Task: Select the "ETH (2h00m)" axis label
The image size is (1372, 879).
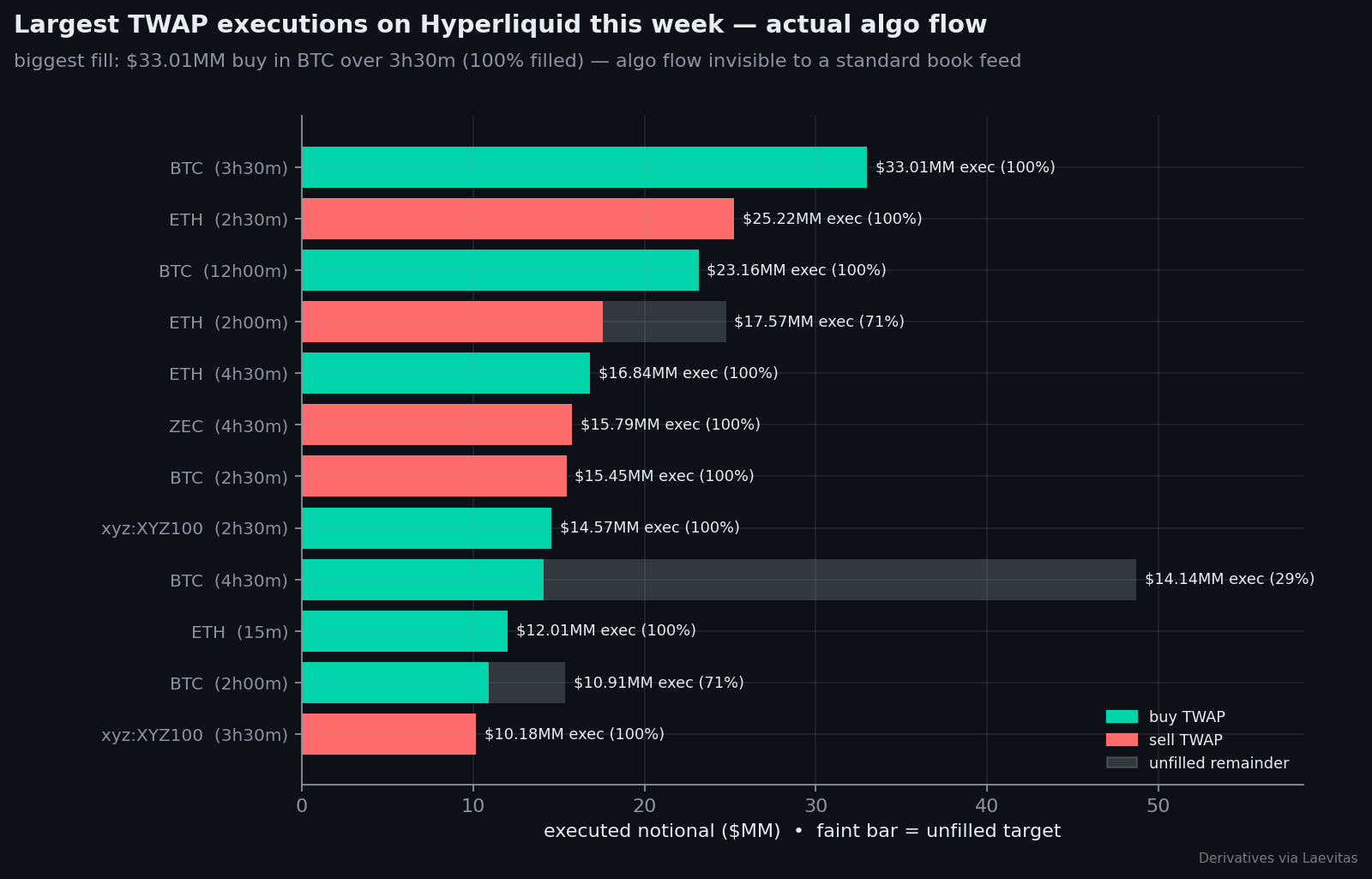Action: (x=228, y=322)
